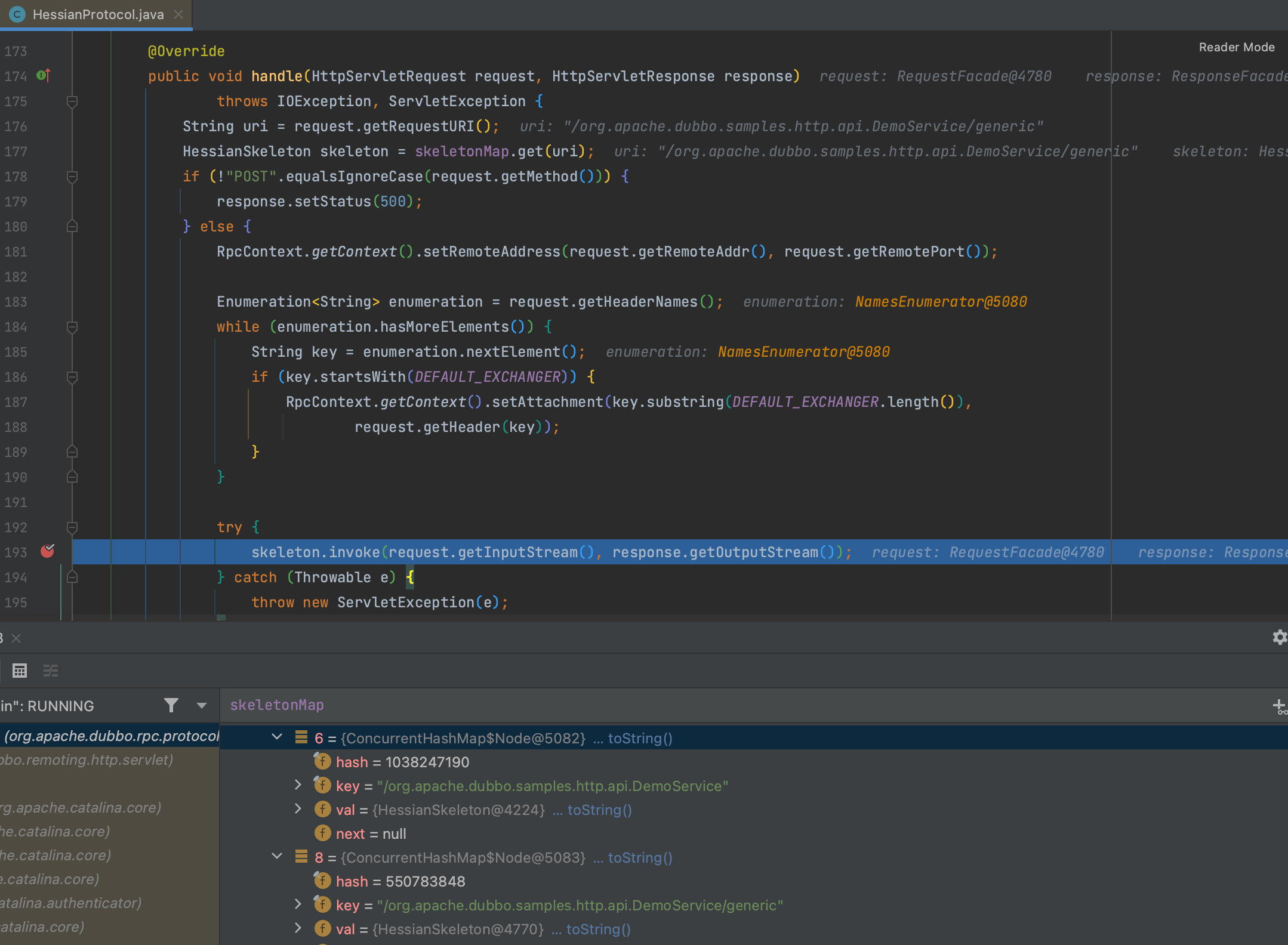Click RUNNING thread status label
This screenshot has width=1288, height=945.
coord(61,706)
